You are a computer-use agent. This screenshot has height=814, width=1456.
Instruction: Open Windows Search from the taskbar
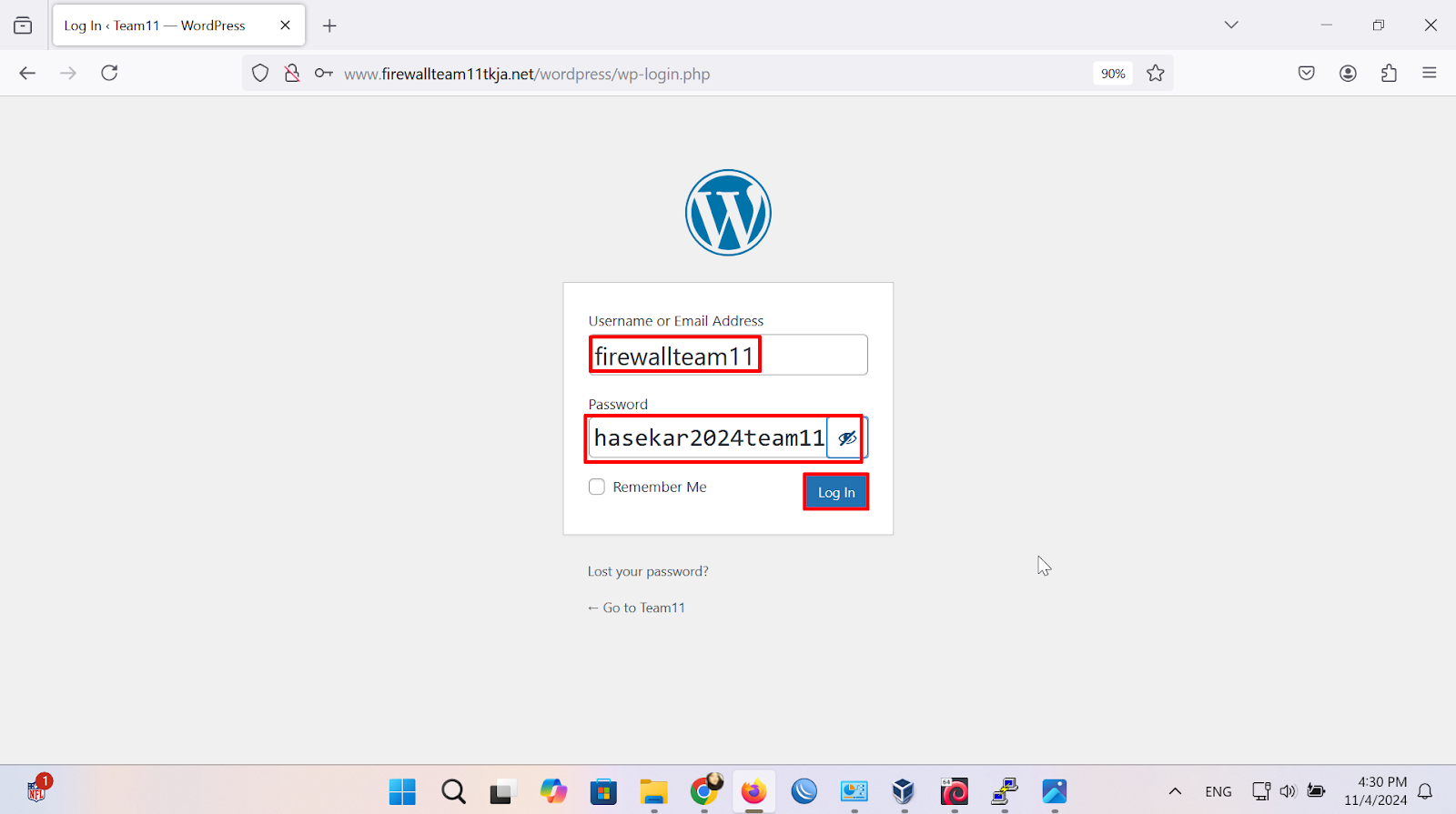pos(453,791)
